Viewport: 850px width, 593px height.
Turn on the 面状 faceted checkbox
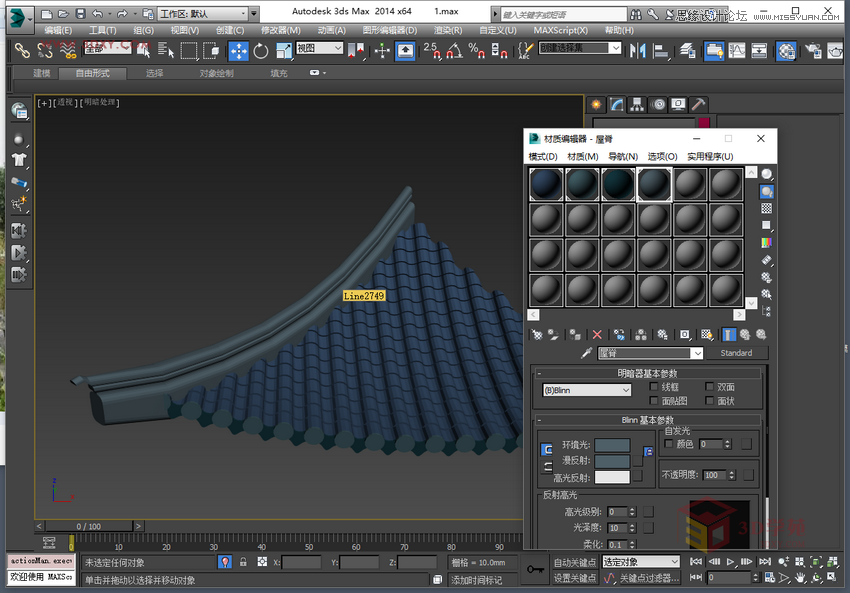pyautogui.click(x=709, y=401)
